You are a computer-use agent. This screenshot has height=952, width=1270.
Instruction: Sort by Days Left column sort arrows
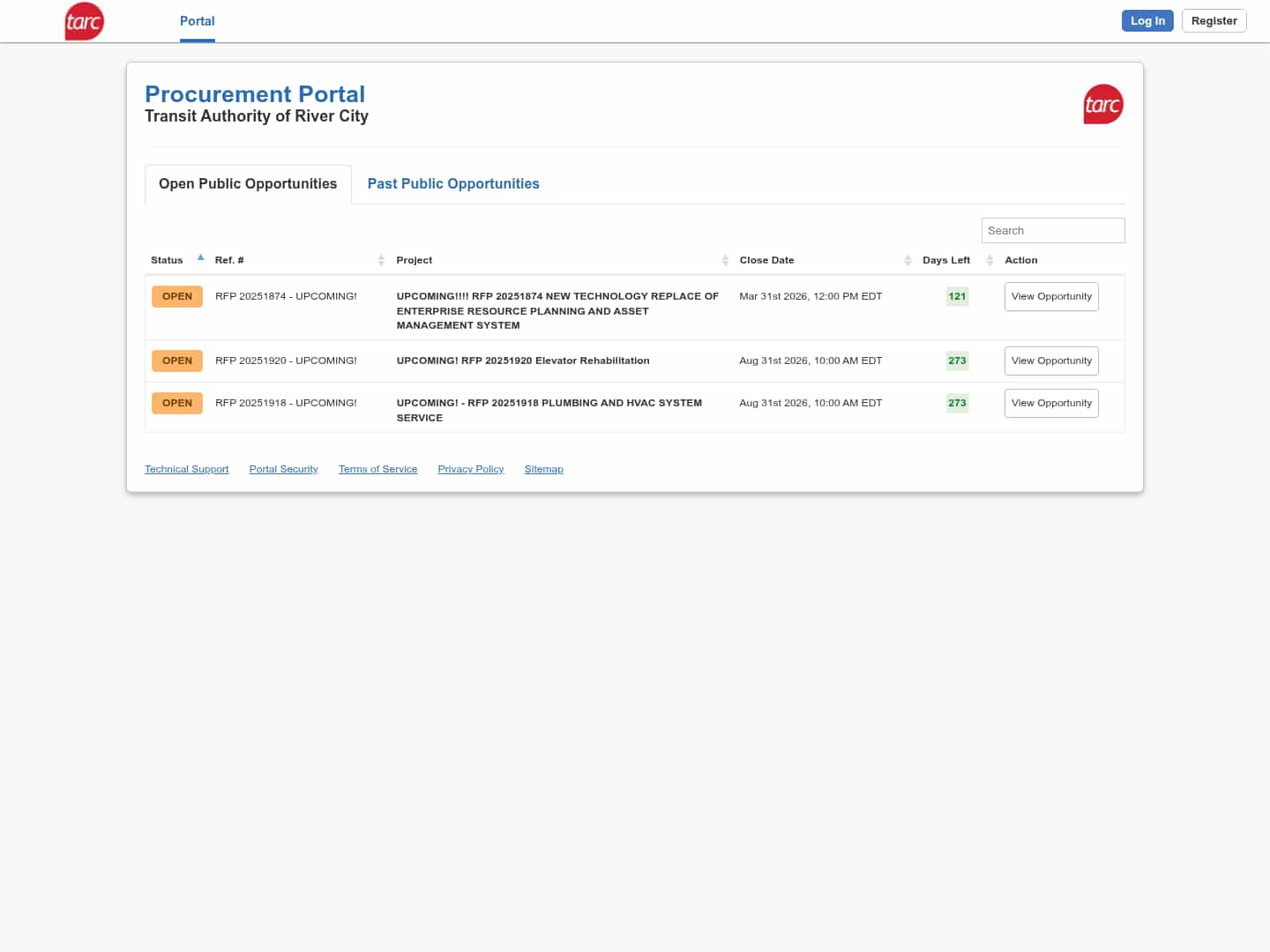990,260
